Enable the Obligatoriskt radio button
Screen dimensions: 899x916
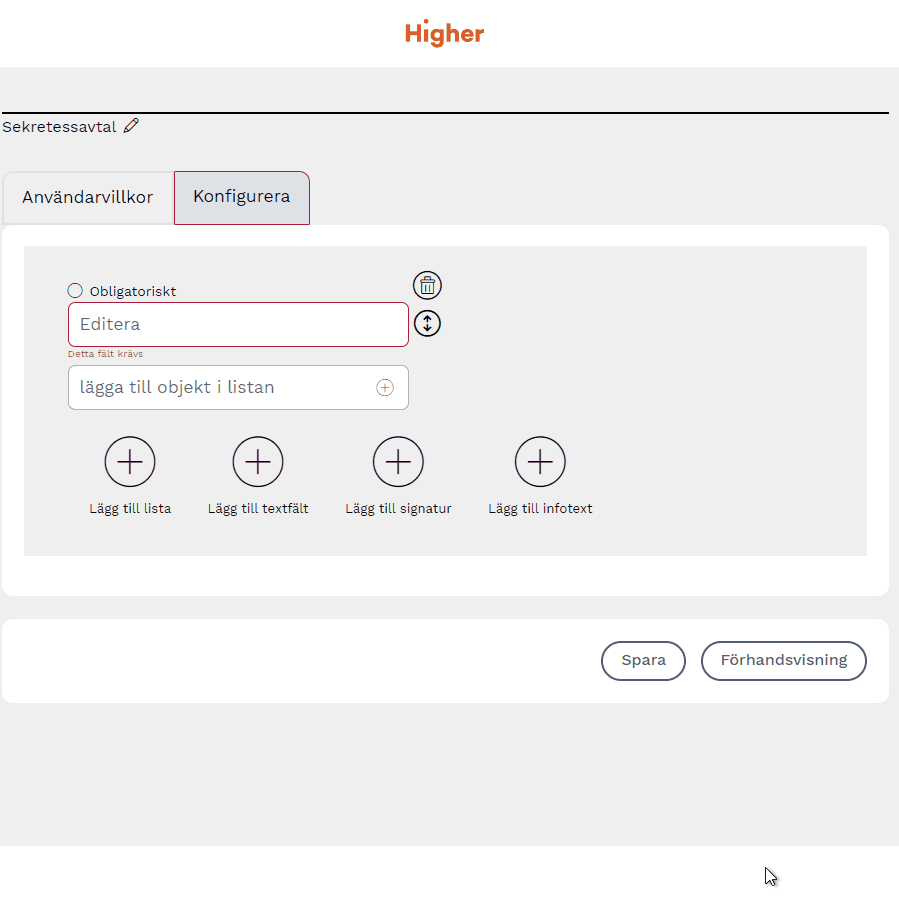click(75, 291)
